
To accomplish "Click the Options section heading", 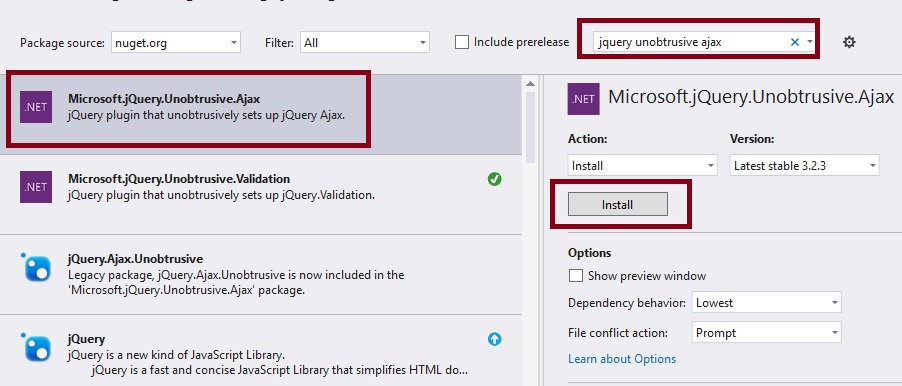I will coord(590,253).
